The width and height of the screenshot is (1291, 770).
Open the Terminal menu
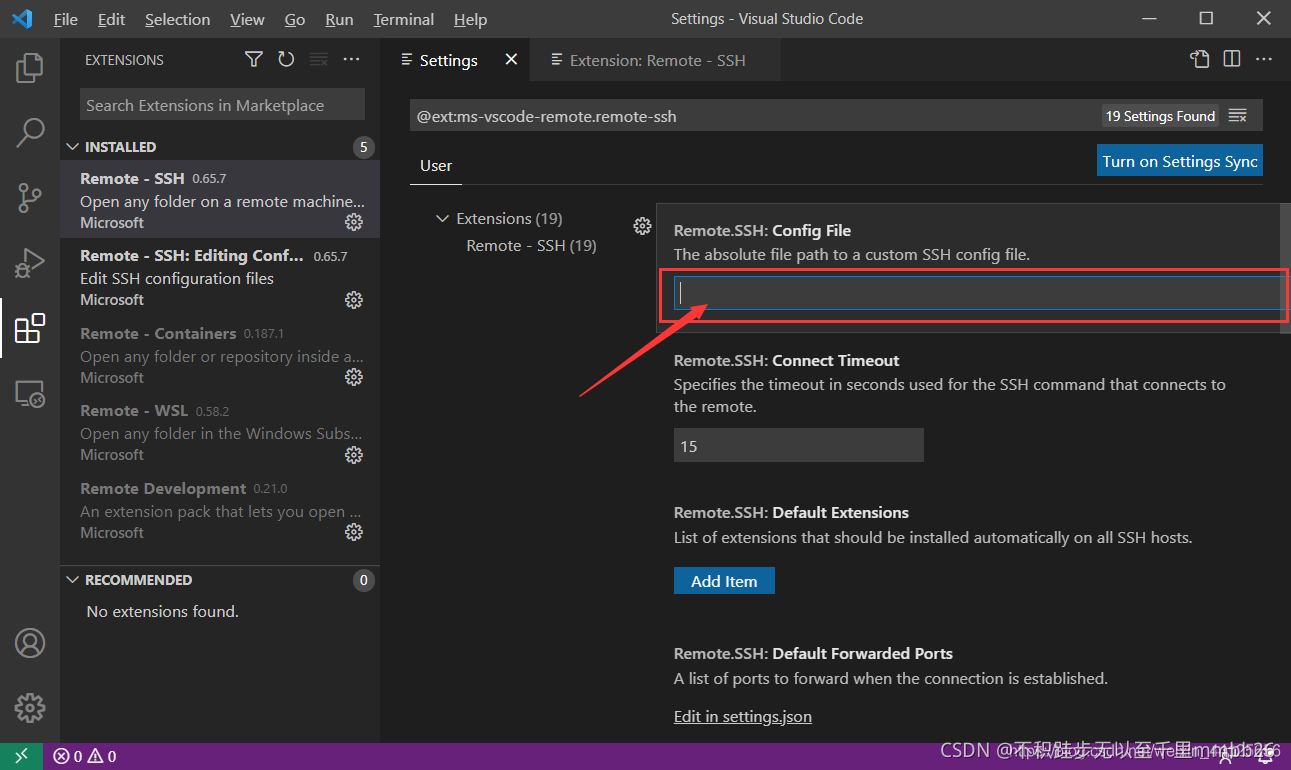406,19
